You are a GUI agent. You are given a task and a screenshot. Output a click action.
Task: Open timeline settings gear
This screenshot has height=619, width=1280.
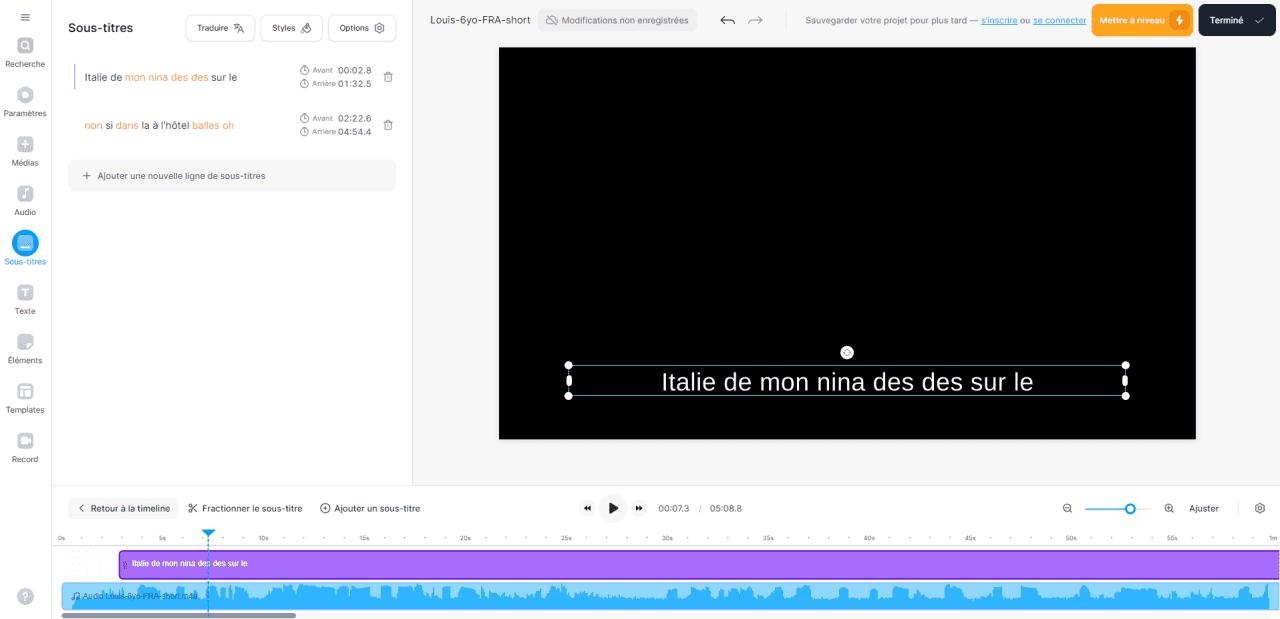pos(1260,508)
